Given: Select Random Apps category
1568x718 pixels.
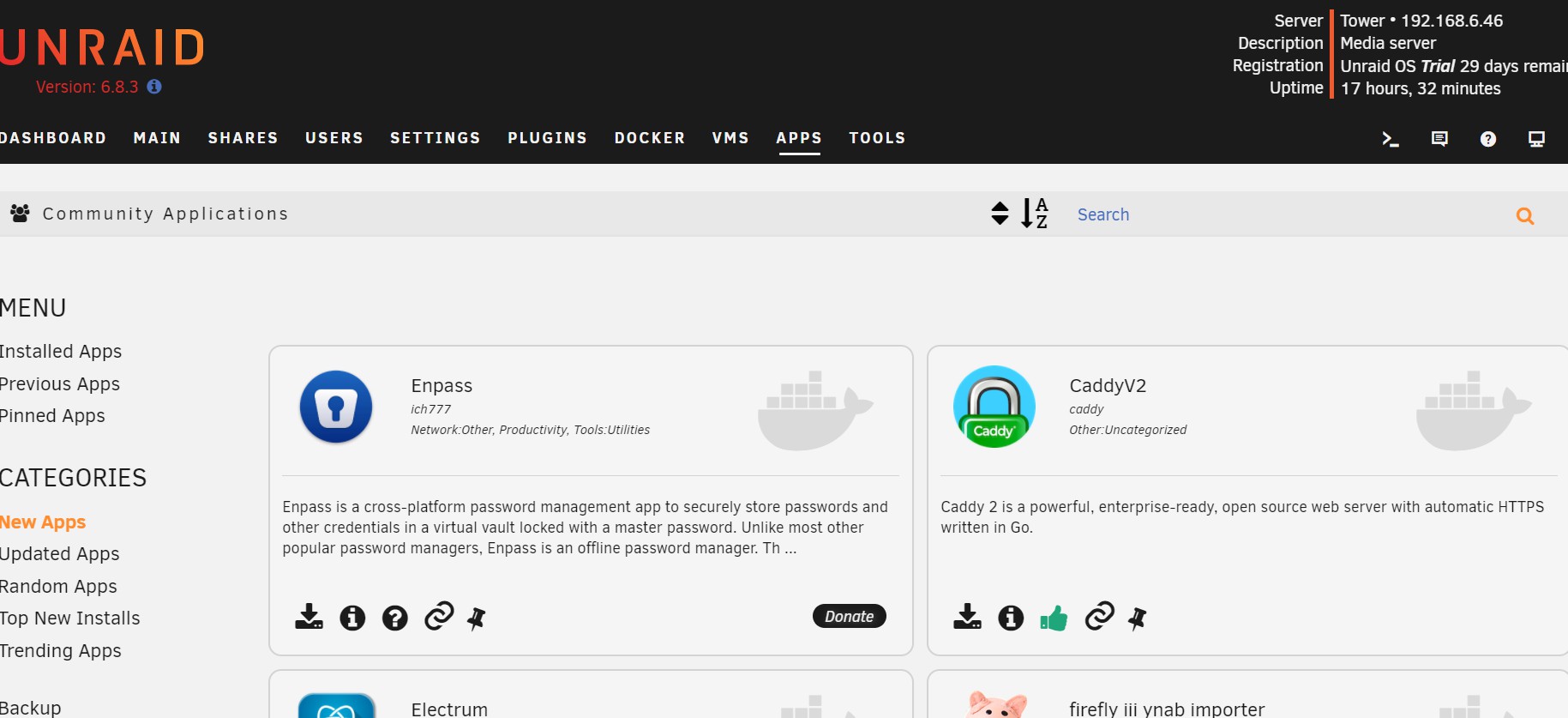Looking at the screenshot, I should 58,586.
